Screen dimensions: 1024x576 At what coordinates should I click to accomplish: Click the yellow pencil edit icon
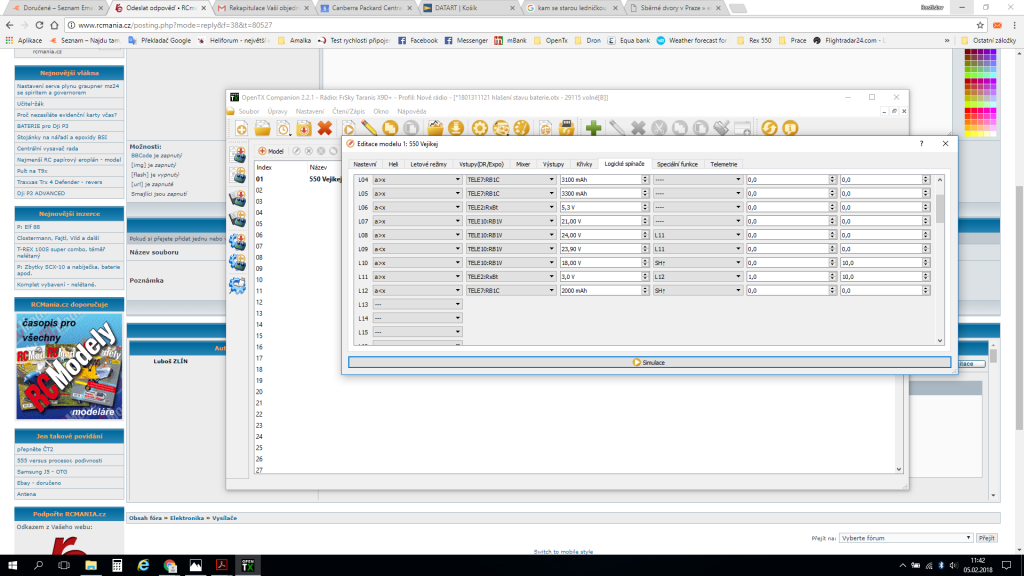click(369, 128)
